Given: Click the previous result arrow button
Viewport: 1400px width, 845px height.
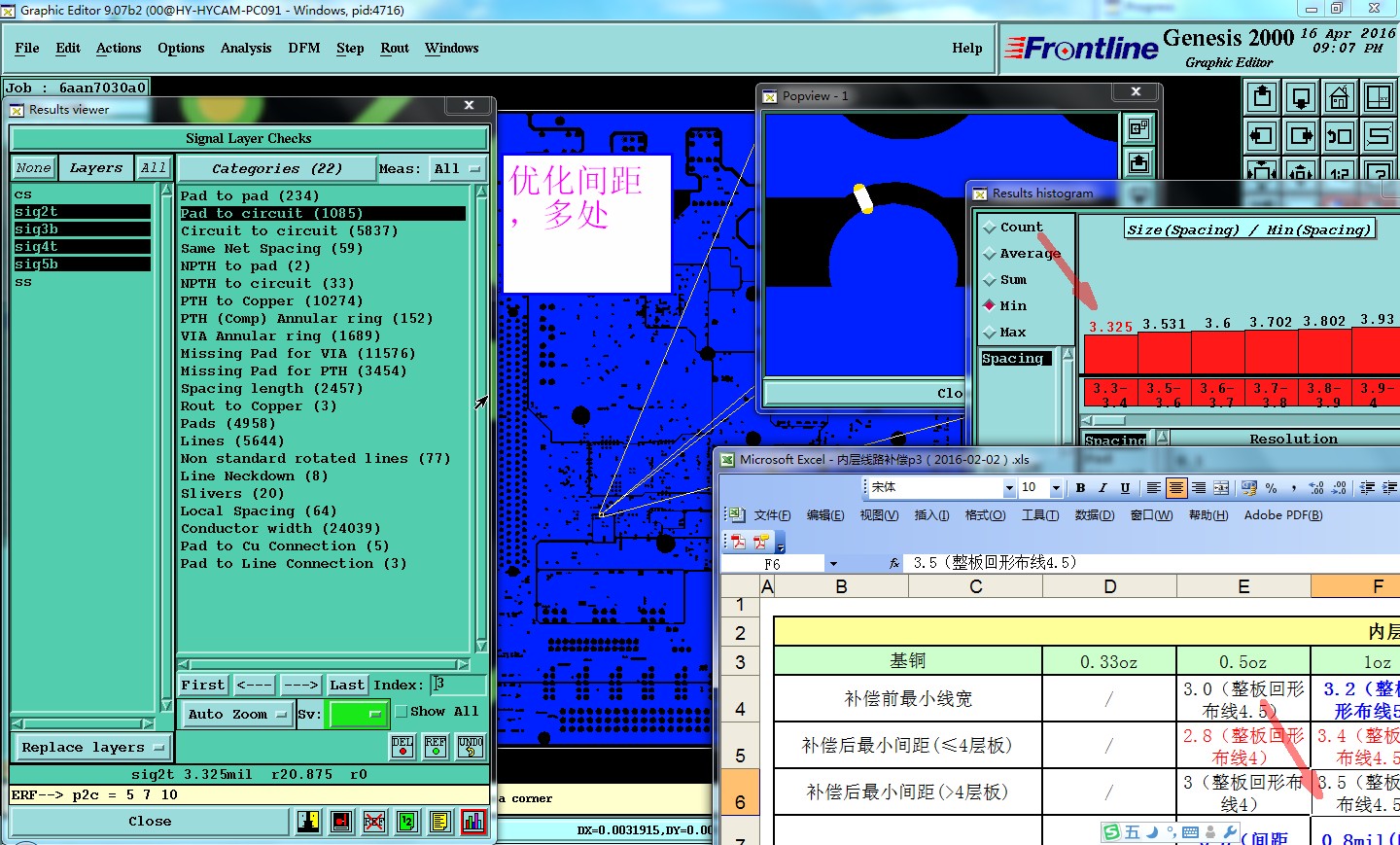Looking at the screenshot, I should (x=254, y=686).
